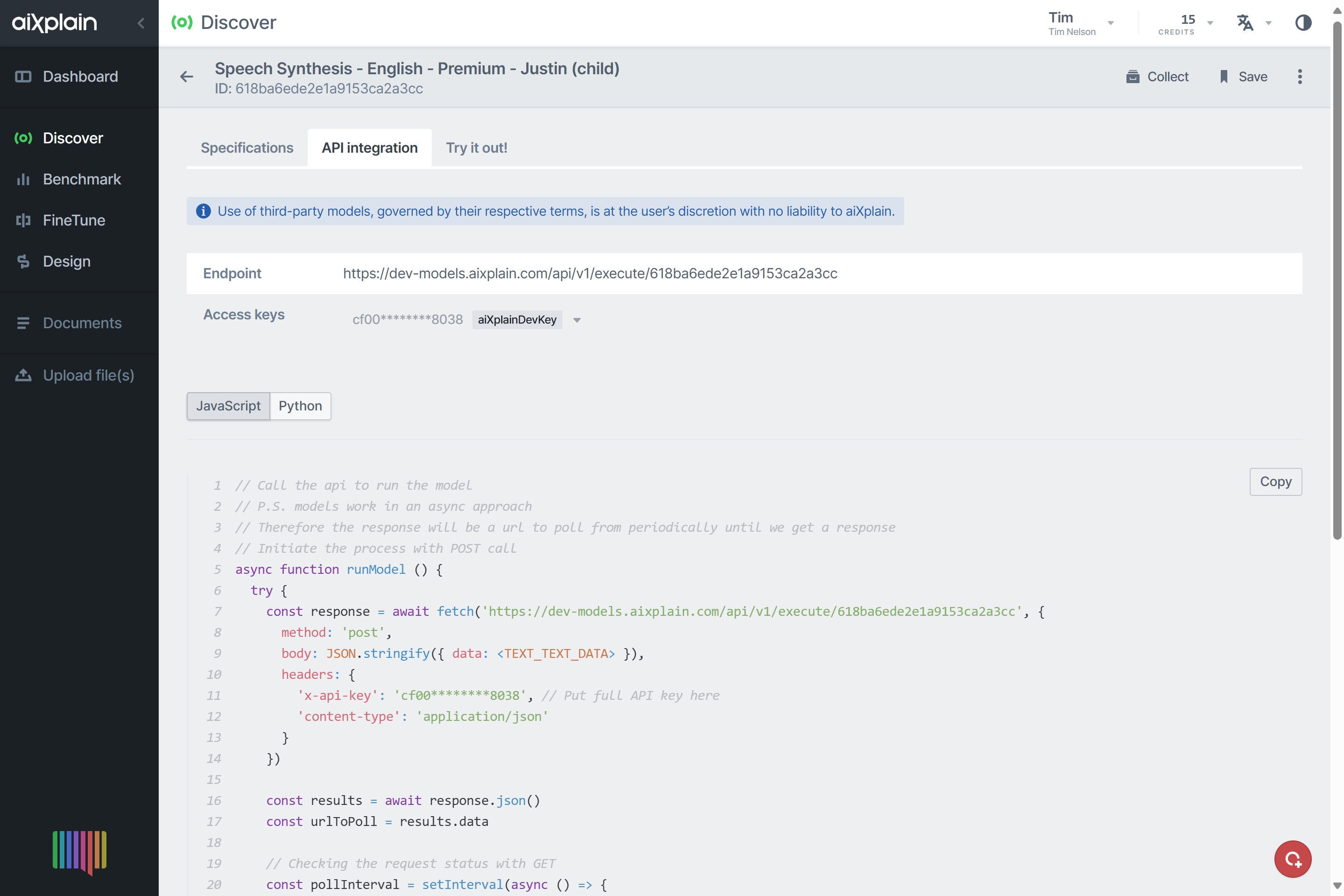Copy the code snippet
This screenshot has width=1344, height=896.
pyautogui.click(x=1275, y=481)
